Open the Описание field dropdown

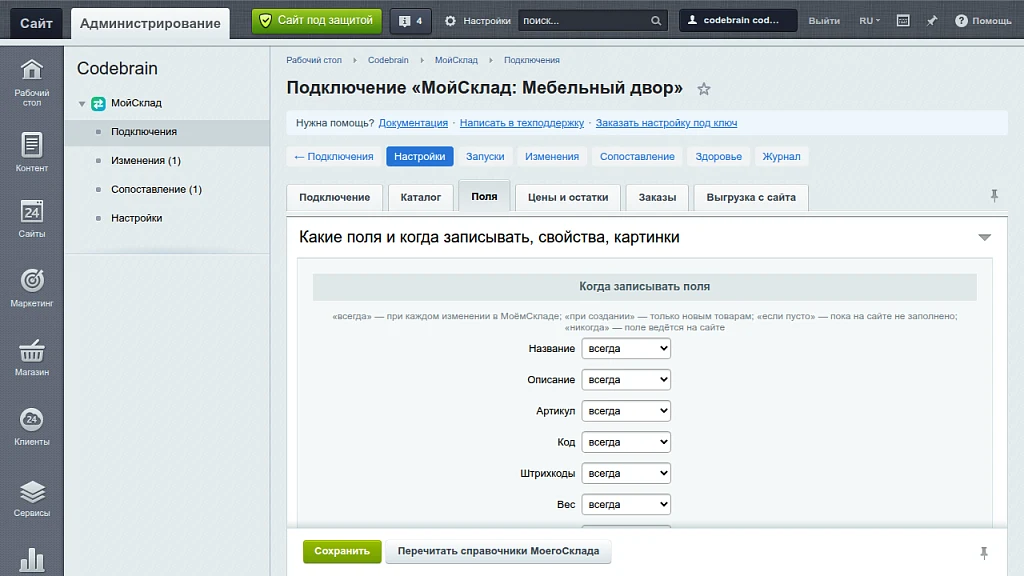pos(626,380)
